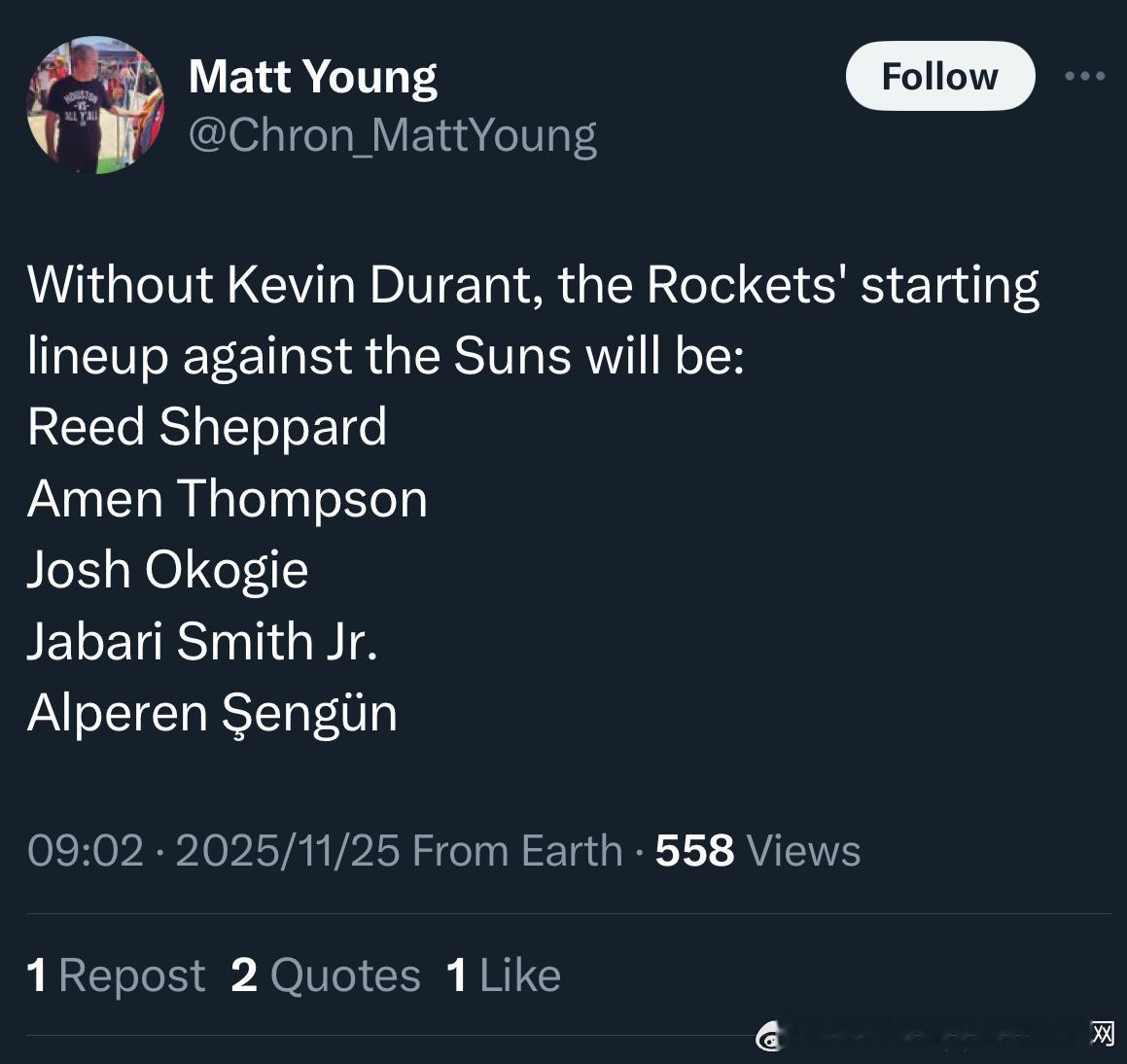Click the 2025/11/25 post date
The image size is (1127, 1064).
[287, 850]
